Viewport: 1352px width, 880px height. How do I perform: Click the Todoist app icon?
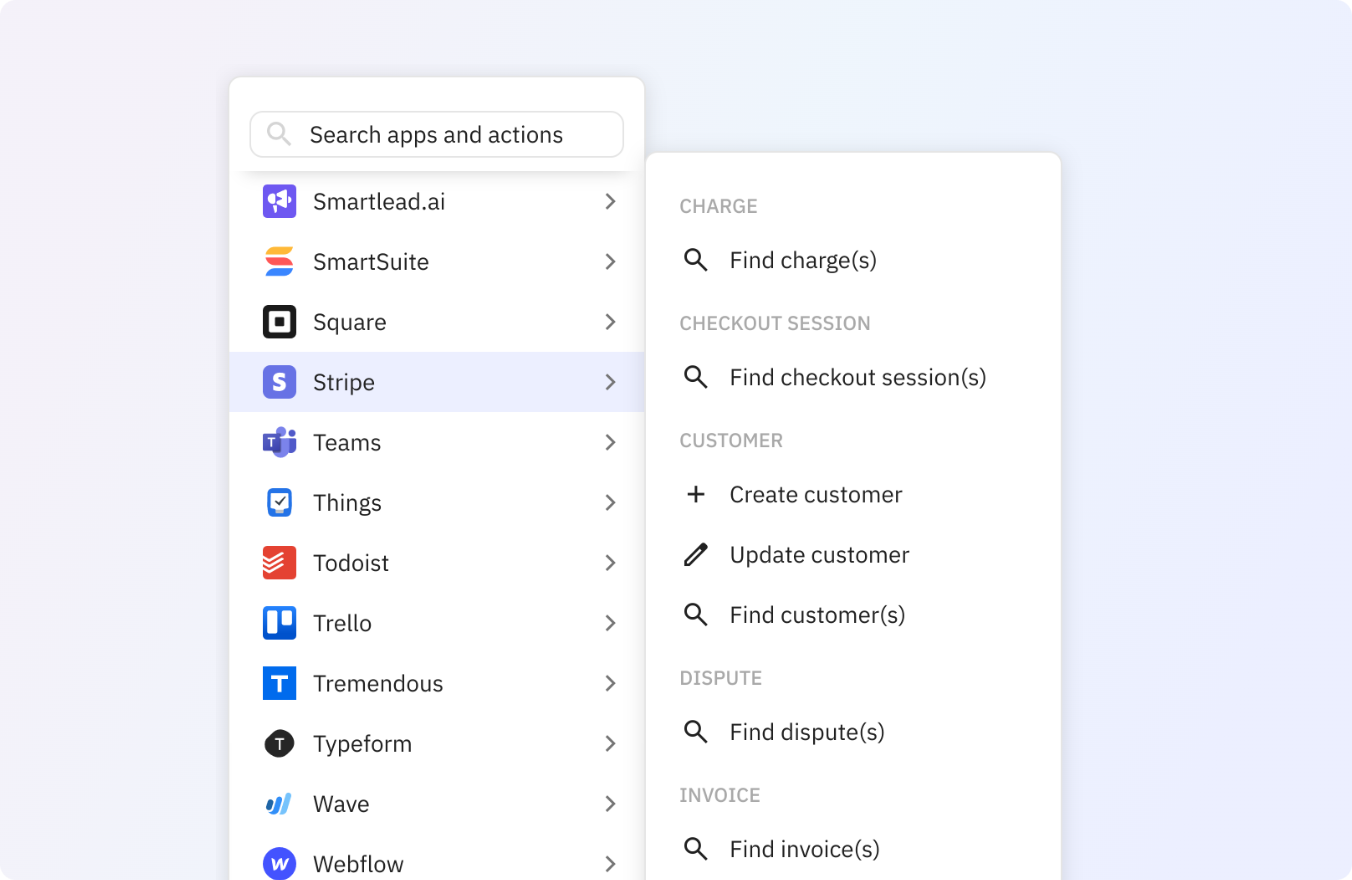[x=279, y=563]
